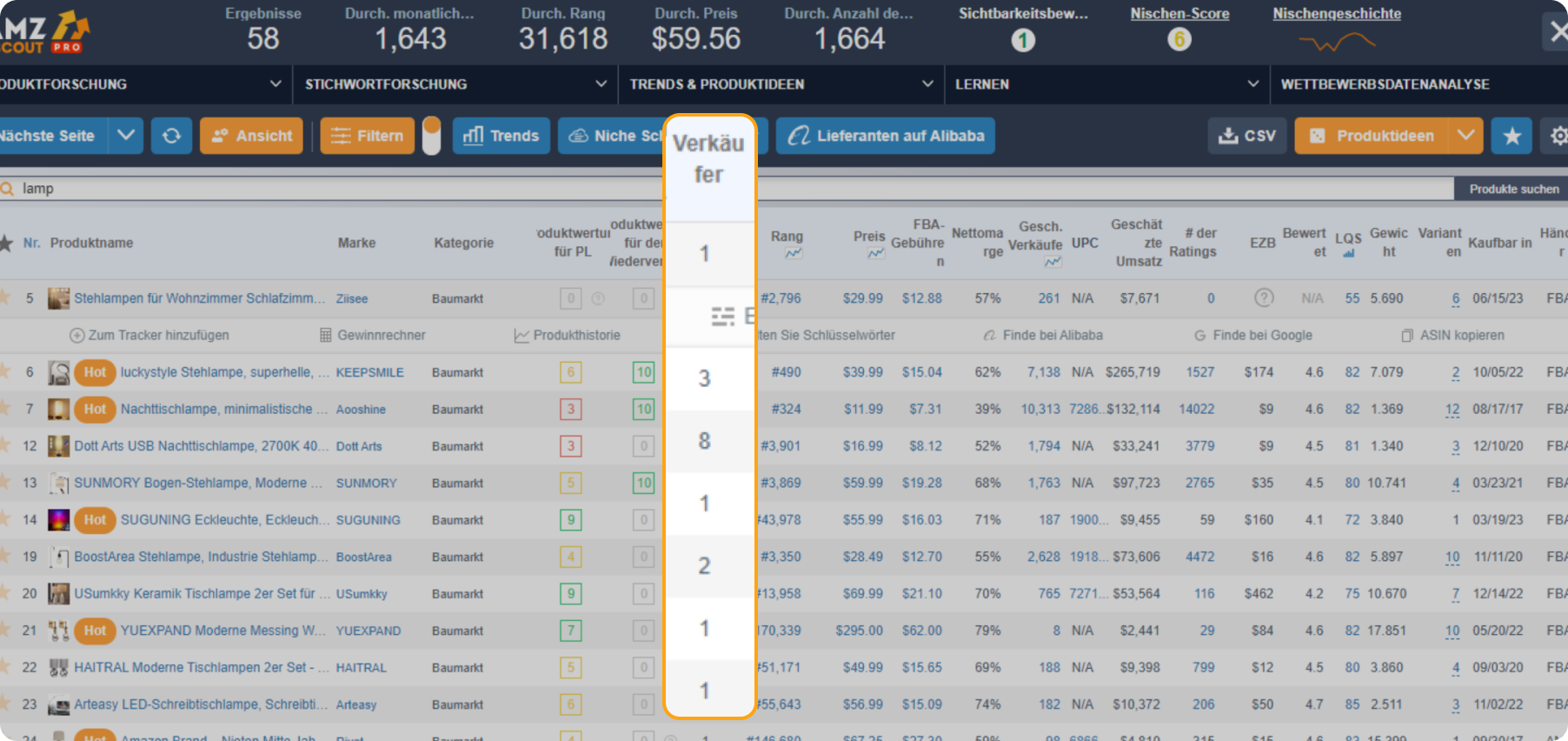Click the EZB question mark in the Ziisee row
Image resolution: width=1568 pixels, height=741 pixels.
tap(1264, 298)
